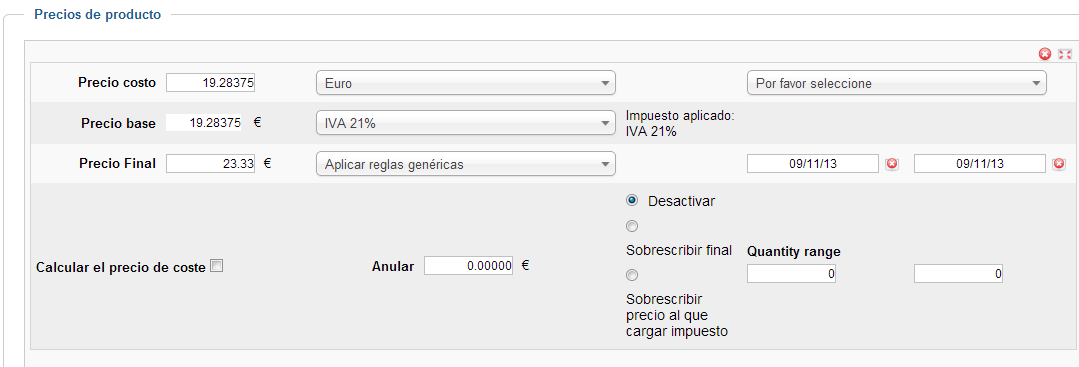Click the Anular amount input field
The image size is (1079, 367).
click(x=469, y=266)
